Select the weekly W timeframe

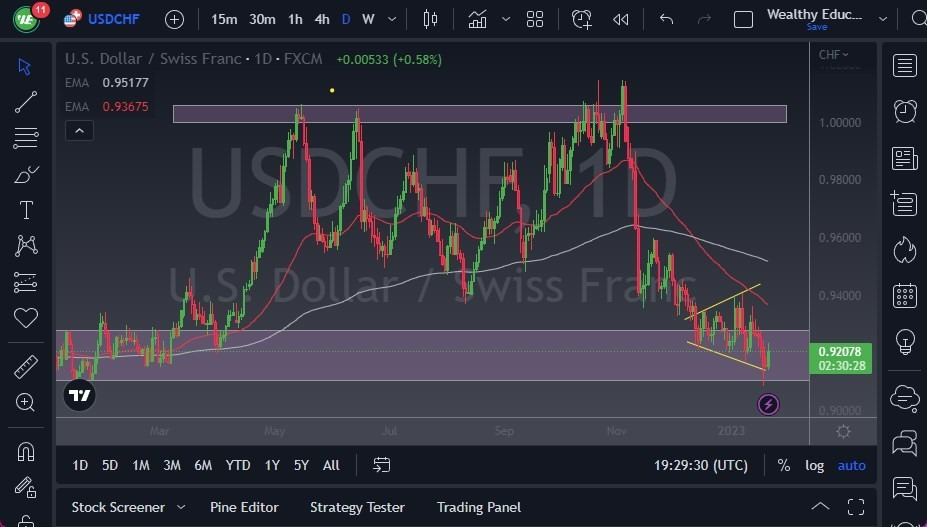(x=368, y=20)
